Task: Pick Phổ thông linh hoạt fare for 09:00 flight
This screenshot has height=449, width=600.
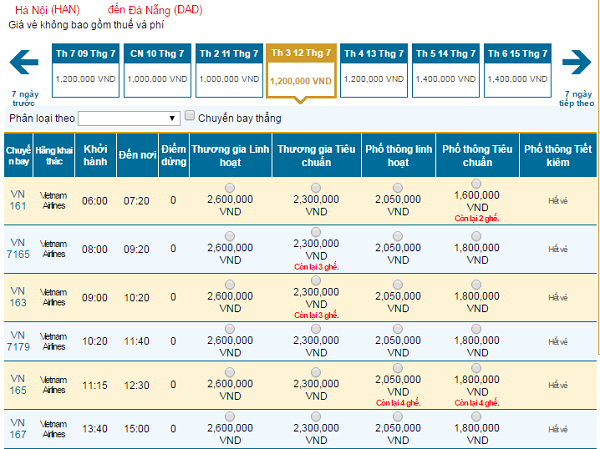Action: coord(399,277)
